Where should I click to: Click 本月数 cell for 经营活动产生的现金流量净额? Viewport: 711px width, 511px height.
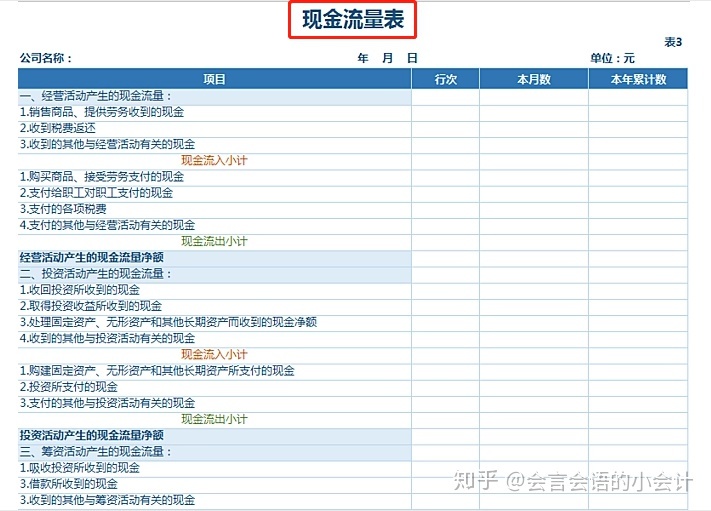point(534,258)
